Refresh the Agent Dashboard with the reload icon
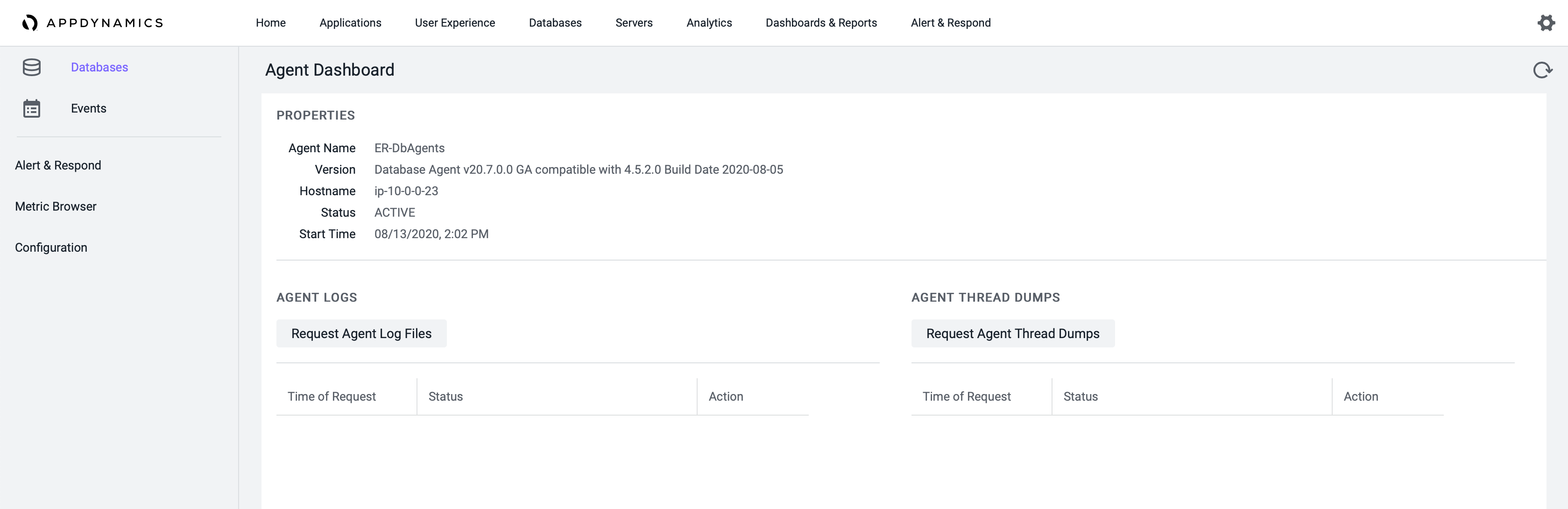1568x509 pixels. point(1542,71)
